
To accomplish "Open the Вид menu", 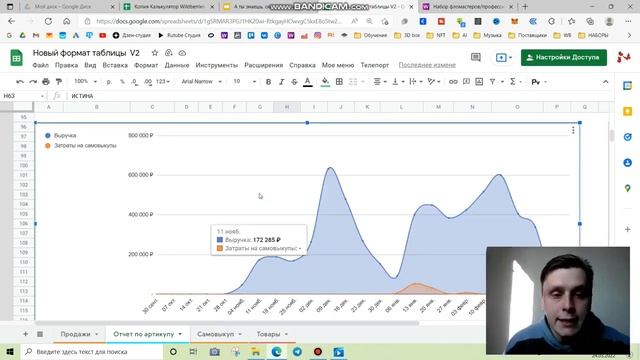I will (90, 65).
